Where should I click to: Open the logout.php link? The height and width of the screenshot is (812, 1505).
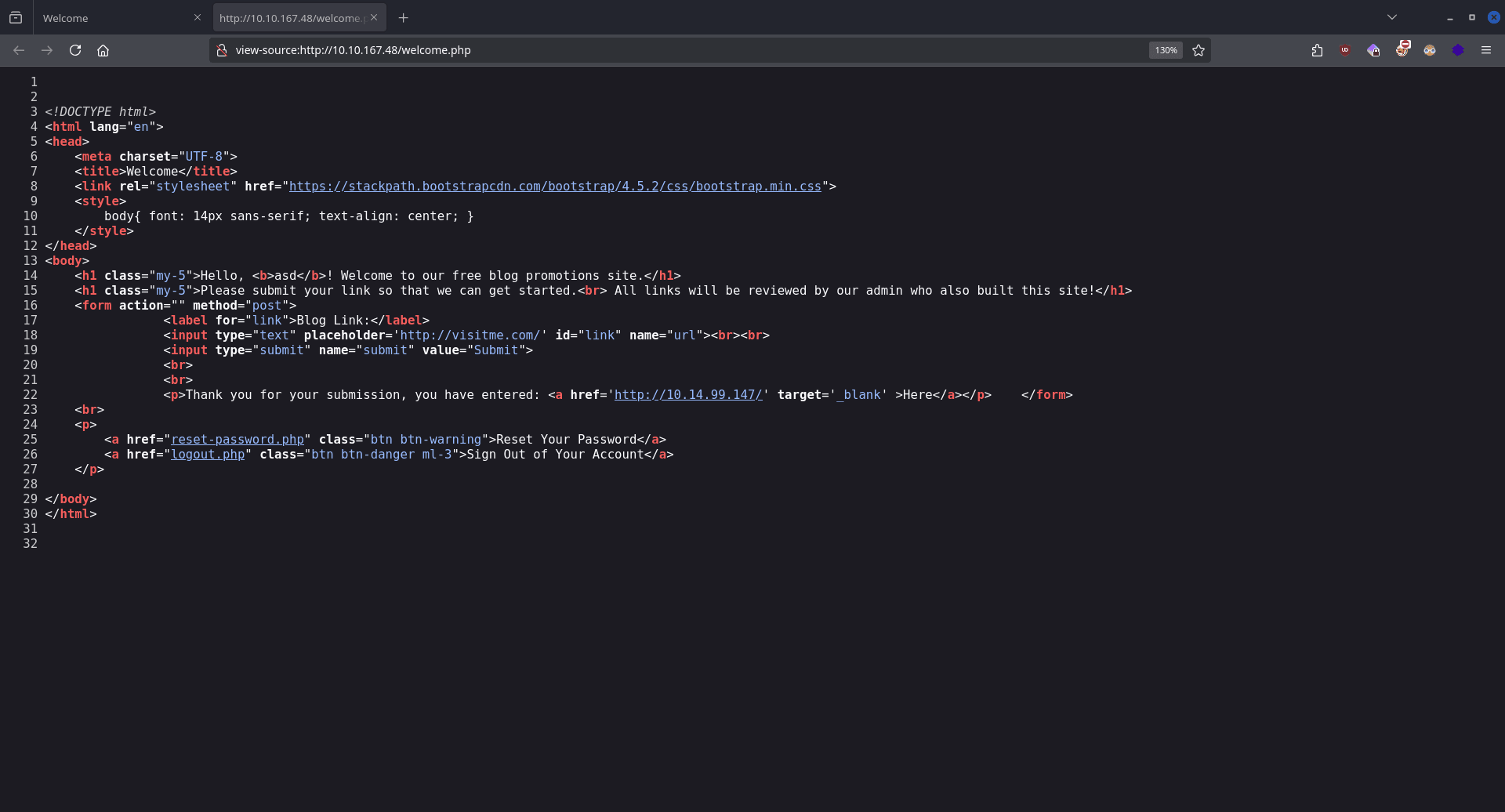(x=208, y=455)
